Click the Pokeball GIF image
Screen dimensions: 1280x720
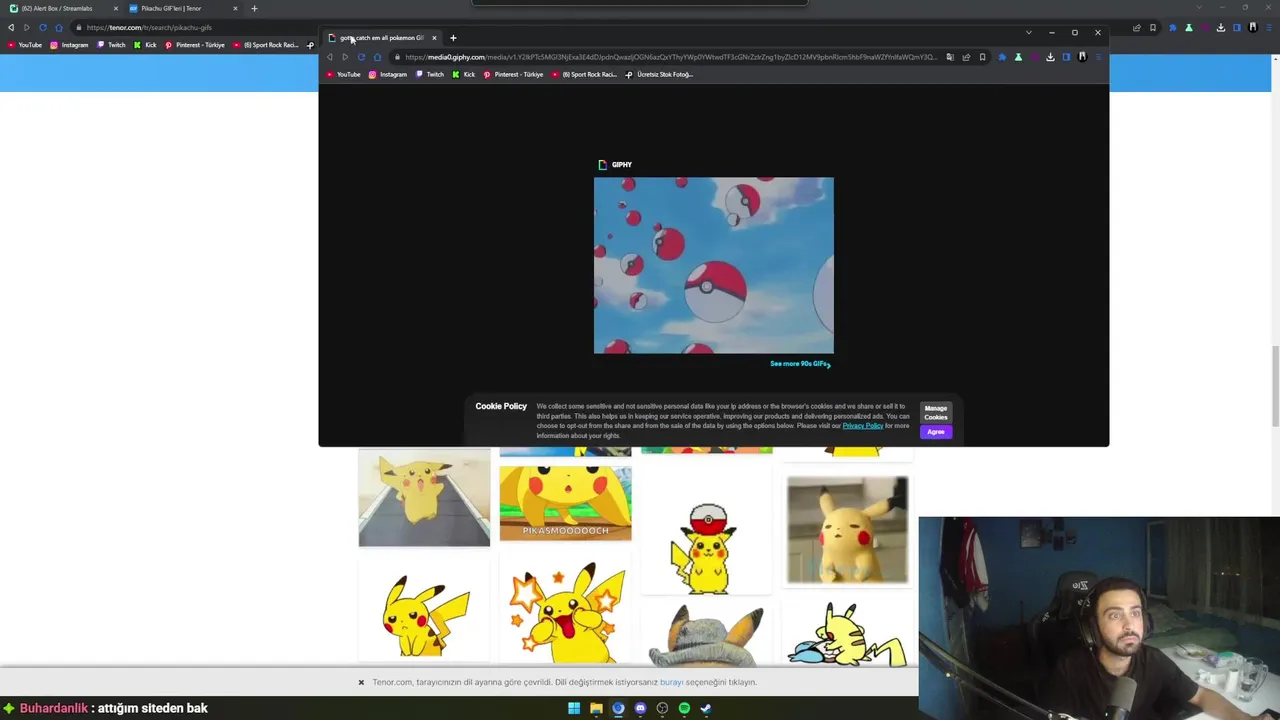pos(713,265)
